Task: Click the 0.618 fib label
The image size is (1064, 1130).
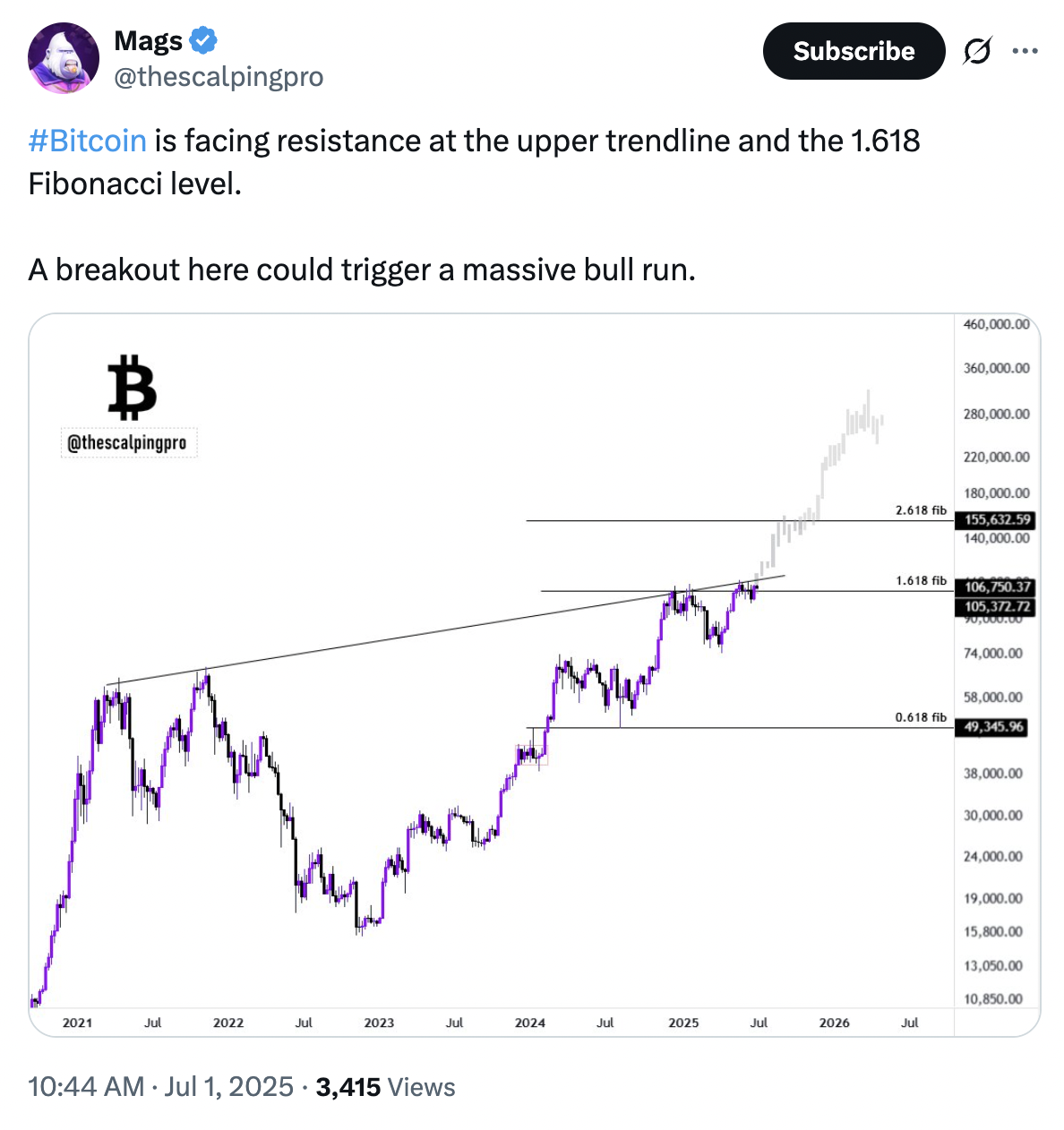Action: (921, 717)
